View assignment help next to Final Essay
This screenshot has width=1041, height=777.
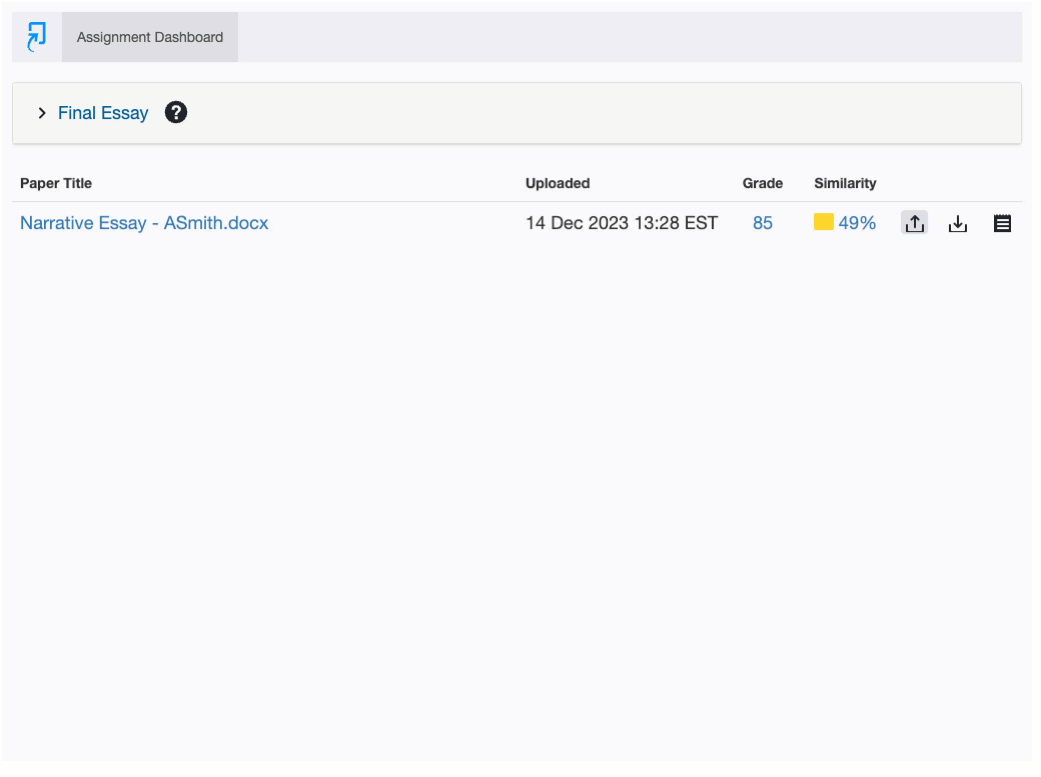point(175,112)
